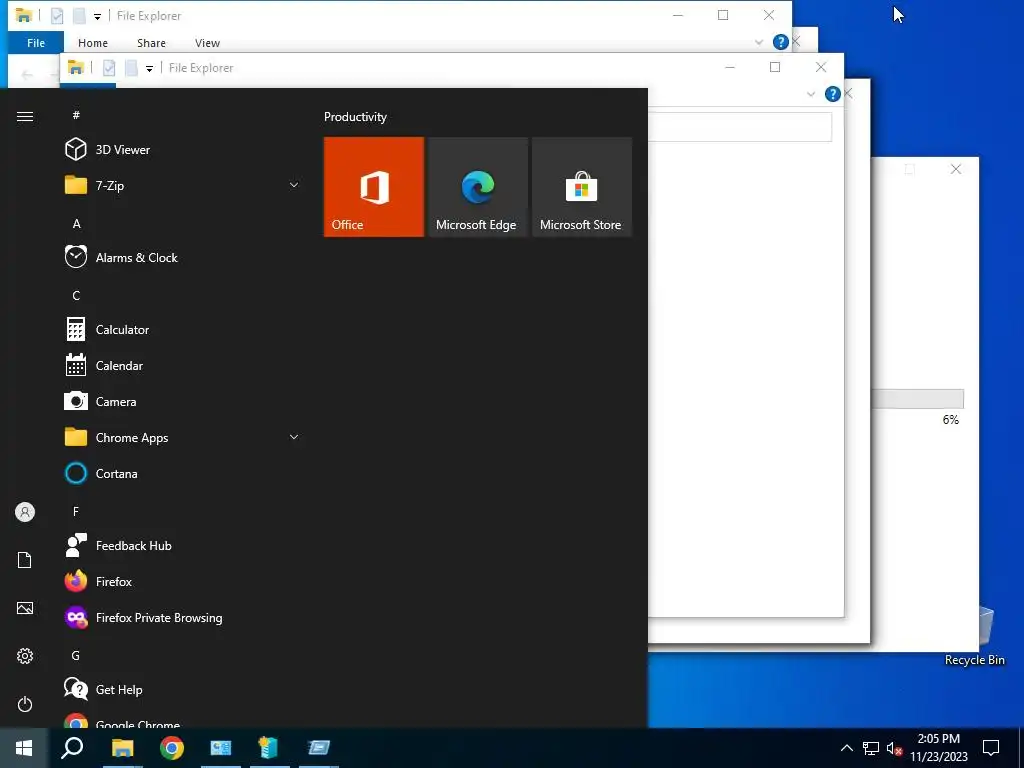Expand the Start menu hamburger navigation
1024x768 pixels.
tap(25, 116)
